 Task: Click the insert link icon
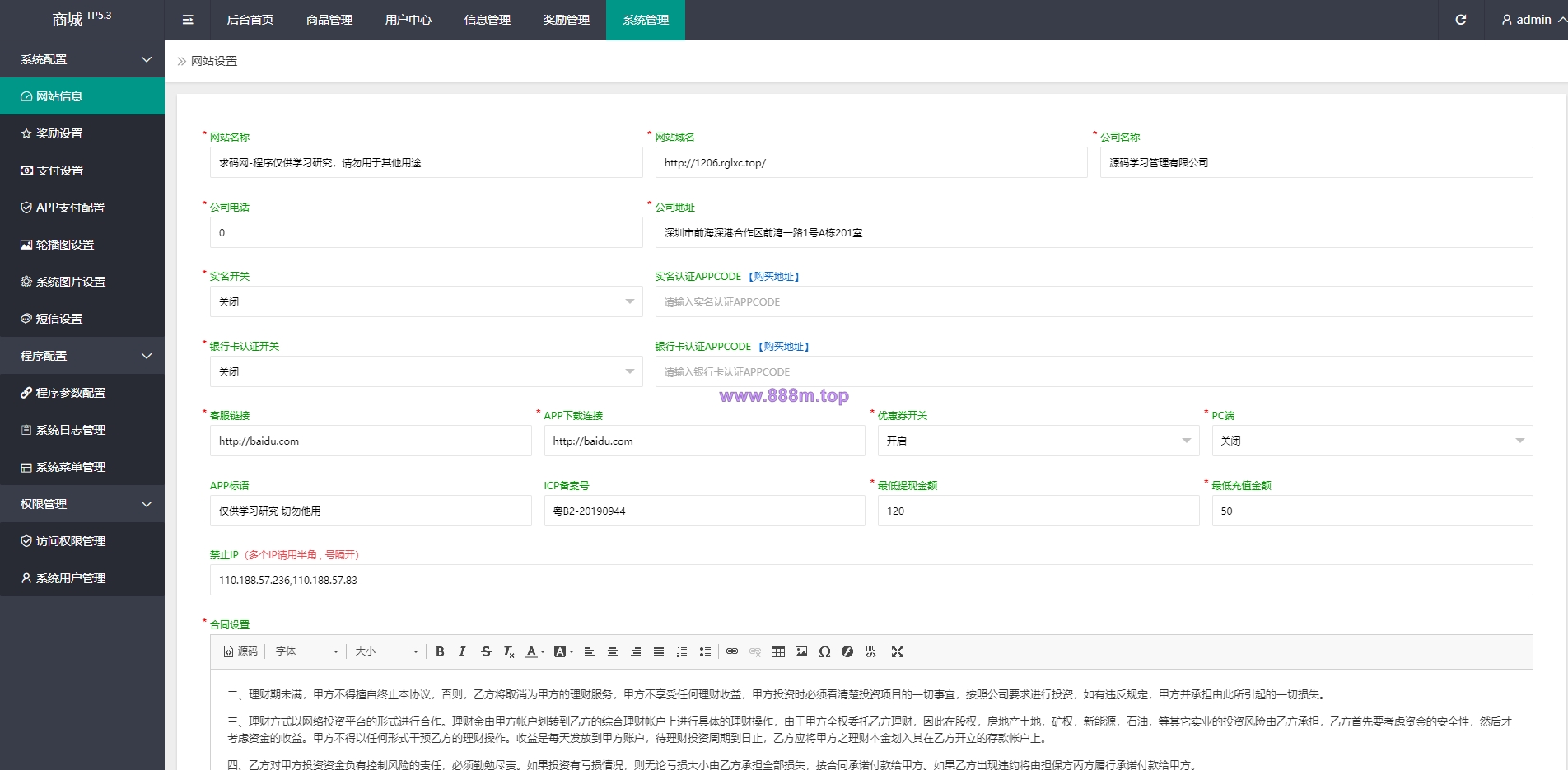(x=732, y=651)
